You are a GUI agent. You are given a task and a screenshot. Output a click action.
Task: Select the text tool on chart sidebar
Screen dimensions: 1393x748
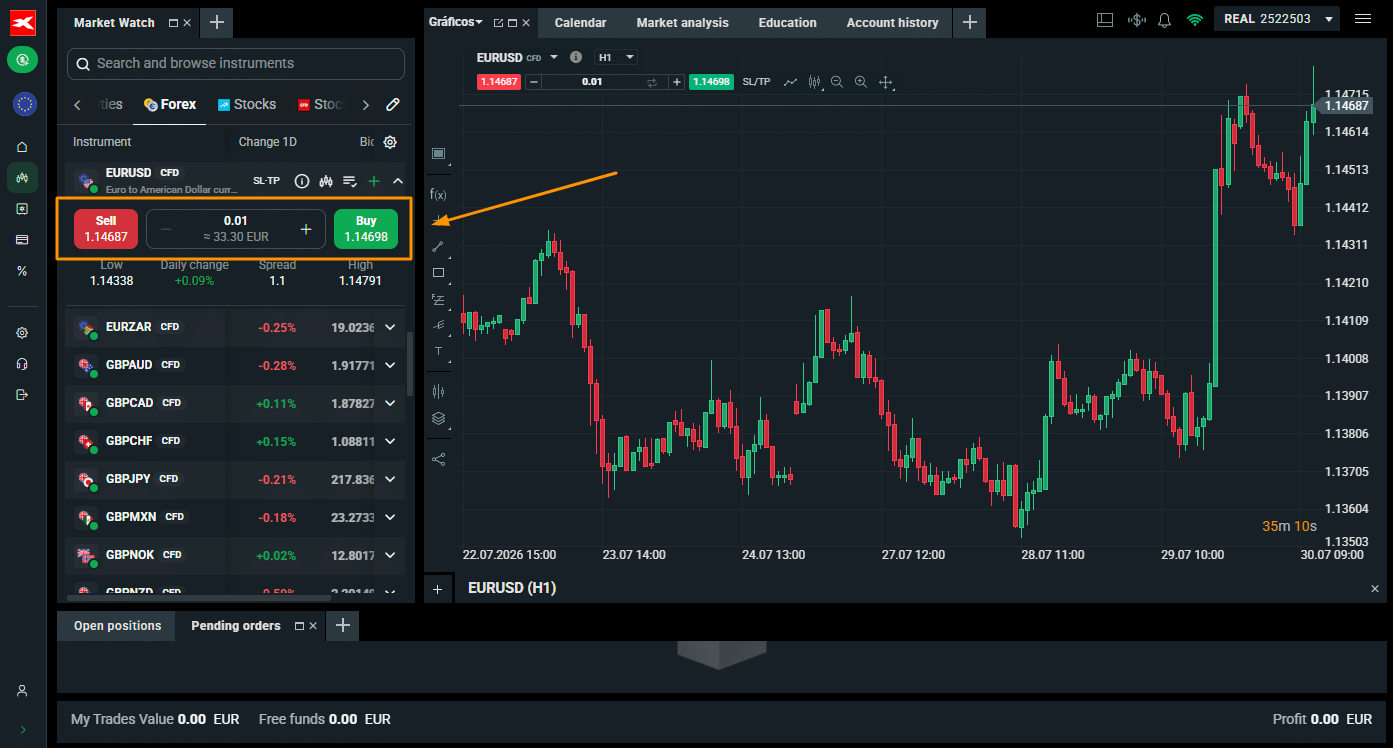[438, 351]
